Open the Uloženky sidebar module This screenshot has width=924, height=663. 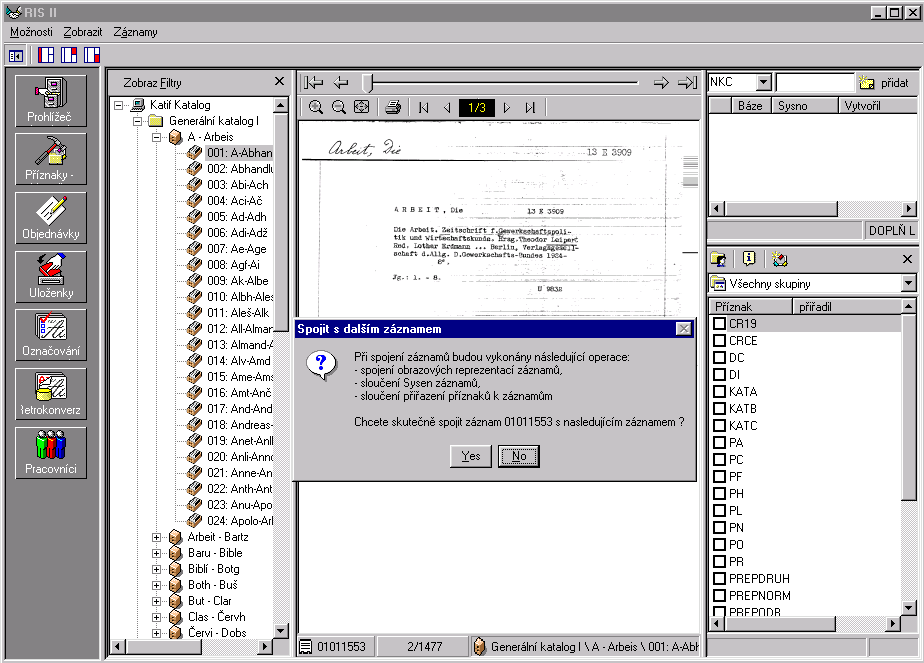coord(50,277)
